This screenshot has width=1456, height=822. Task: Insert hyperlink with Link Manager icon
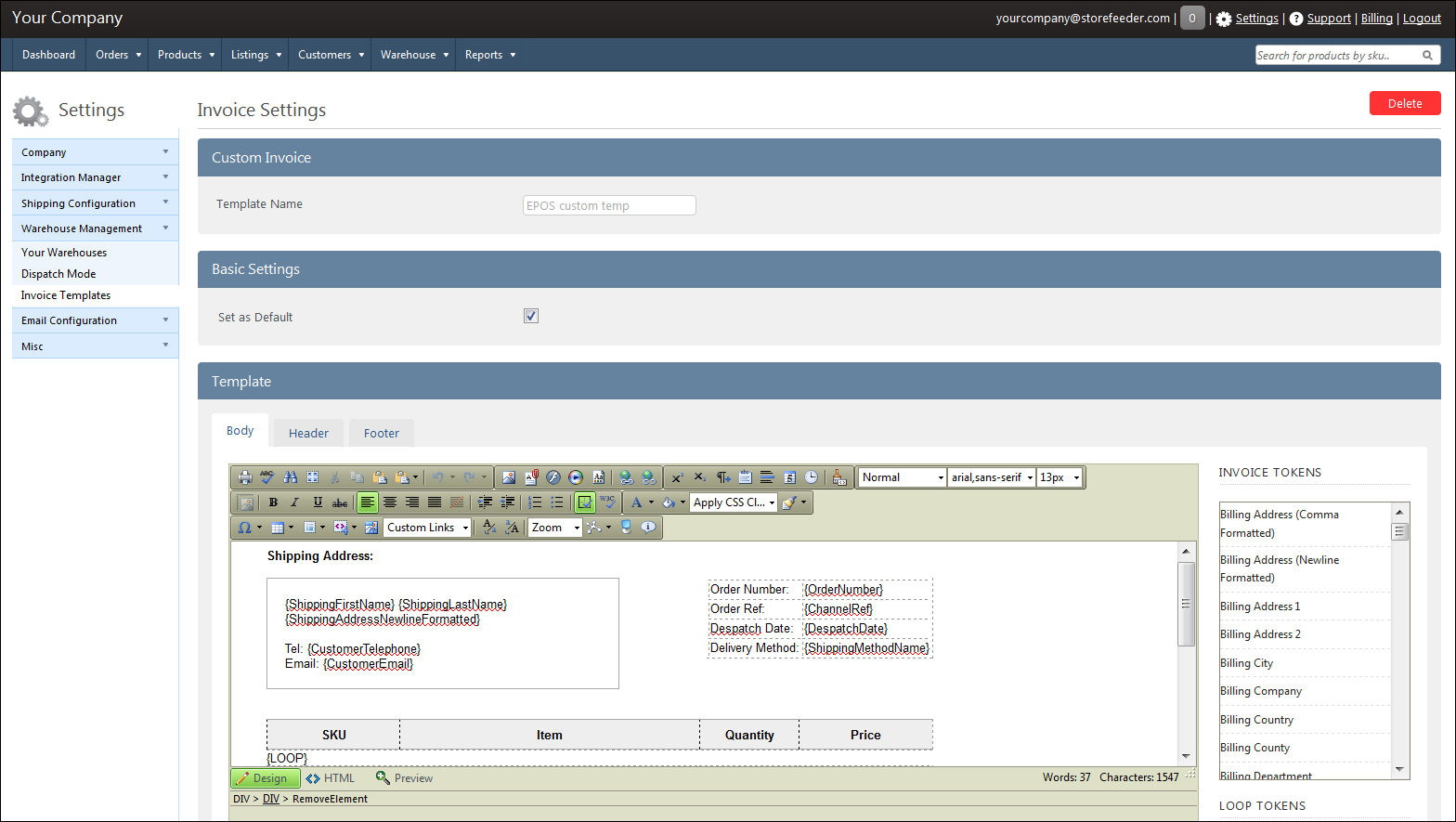tap(627, 477)
